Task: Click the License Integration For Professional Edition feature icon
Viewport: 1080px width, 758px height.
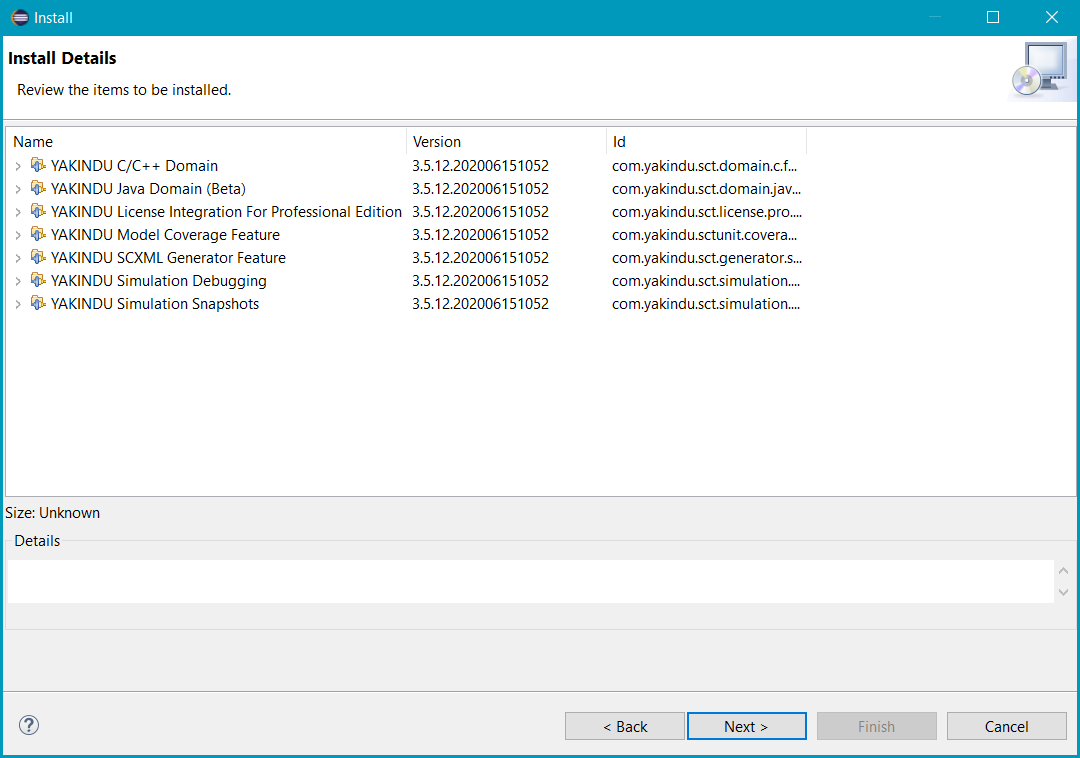Action: pyautogui.click(x=39, y=211)
